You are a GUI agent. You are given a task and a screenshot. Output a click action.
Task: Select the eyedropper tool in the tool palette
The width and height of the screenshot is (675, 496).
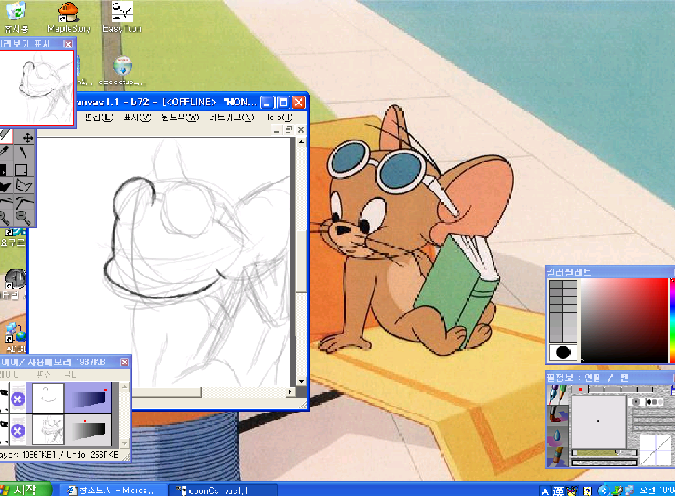point(5,152)
